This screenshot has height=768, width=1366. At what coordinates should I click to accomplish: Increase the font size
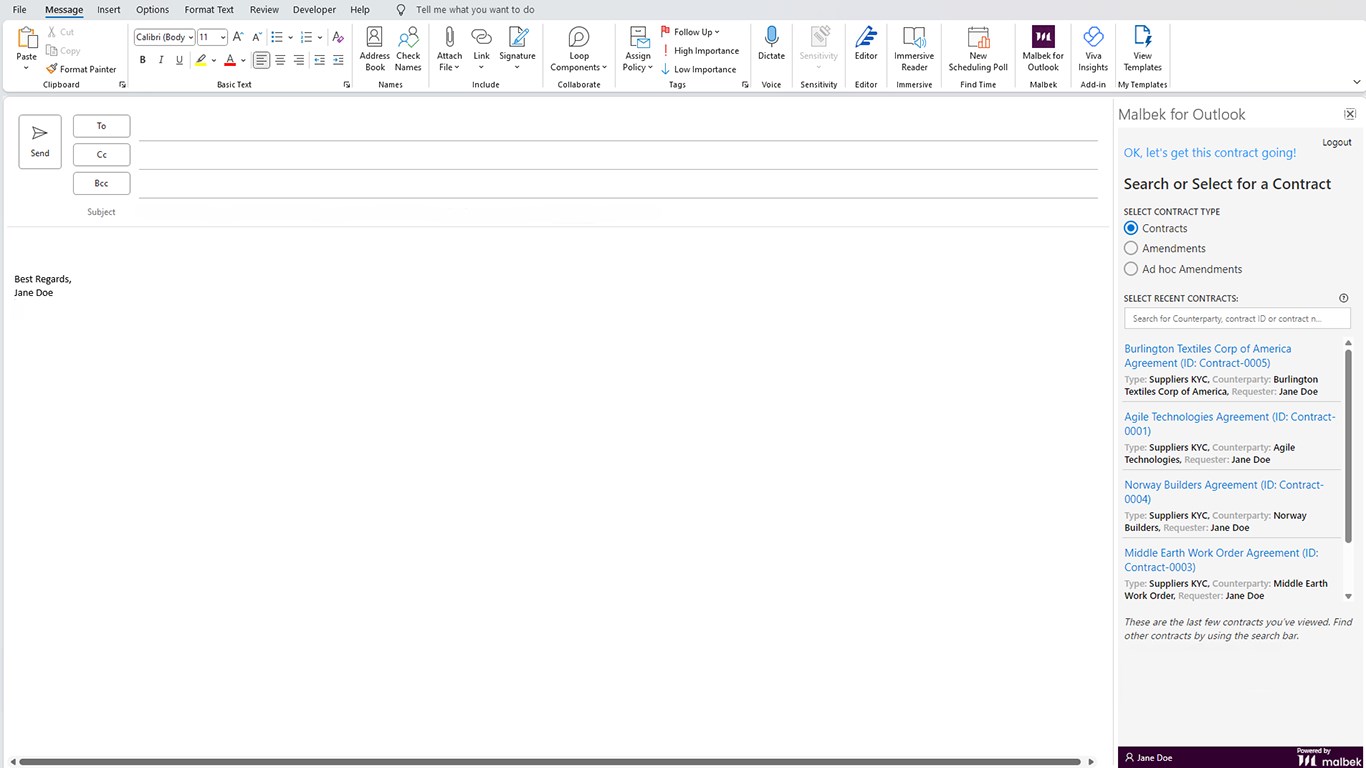(238, 37)
